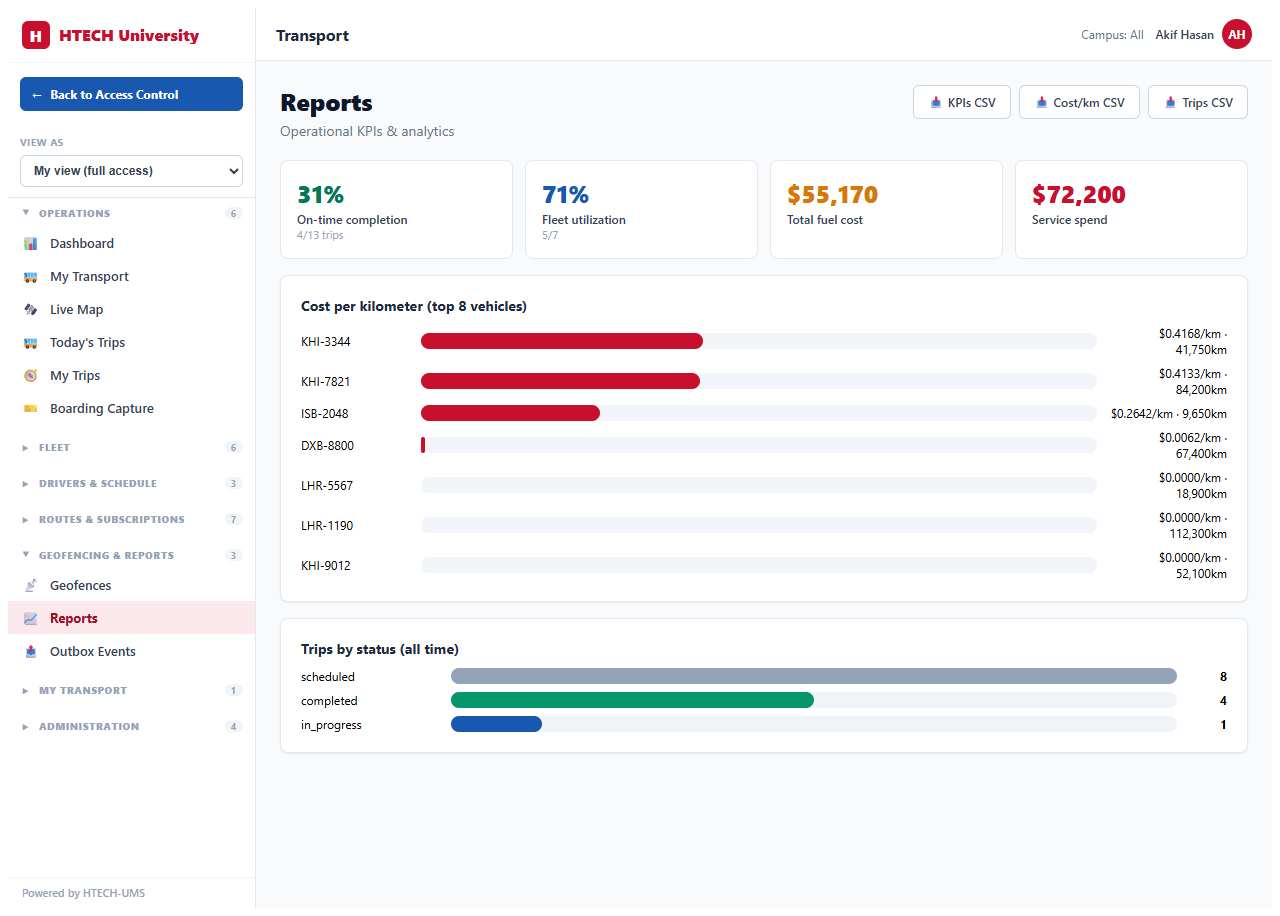Export Cost/km CSV
The width and height of the screenshot is (1280, 916).
(1079, 102)
